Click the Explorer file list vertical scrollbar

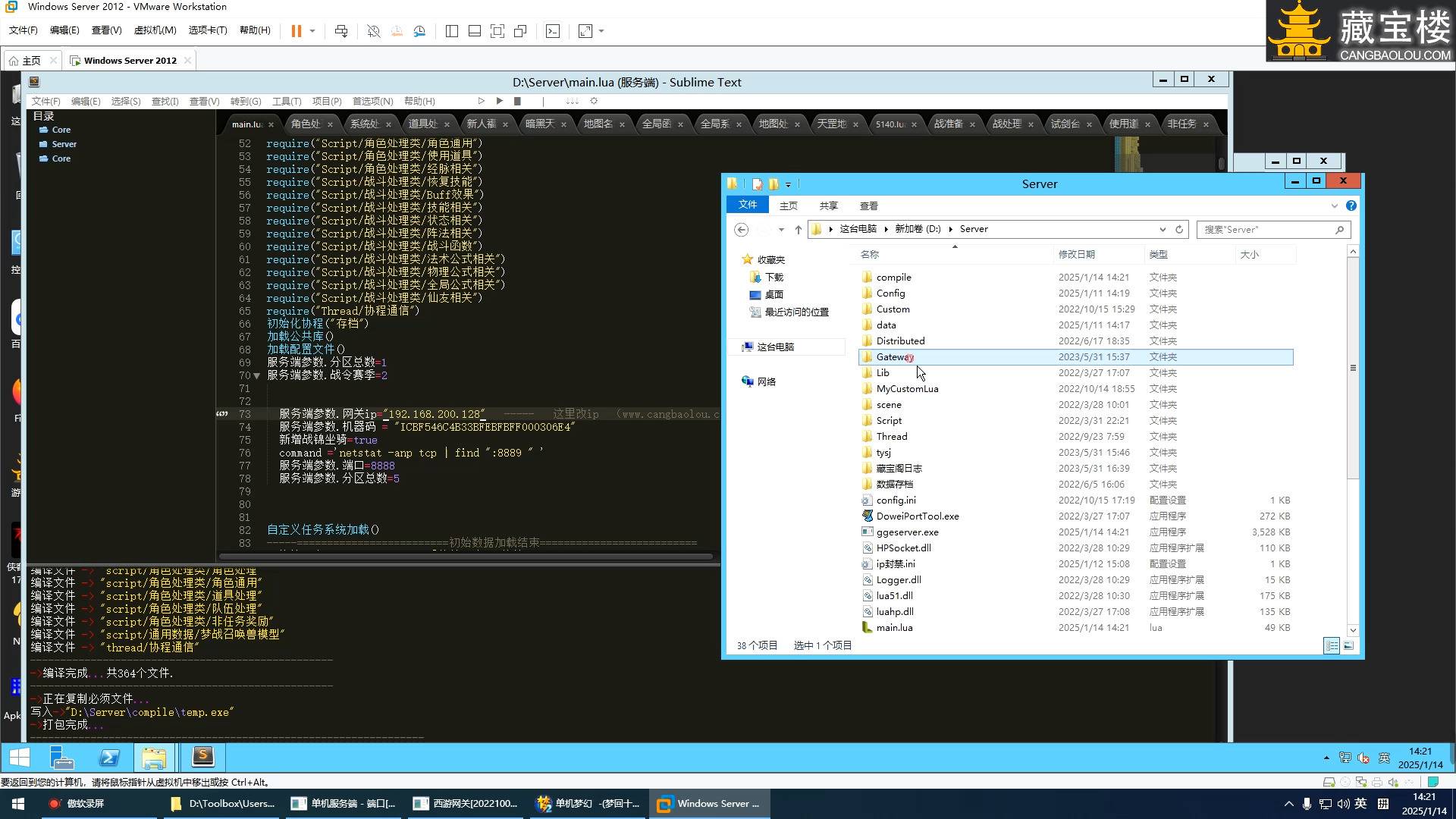tap(1353, 368)
